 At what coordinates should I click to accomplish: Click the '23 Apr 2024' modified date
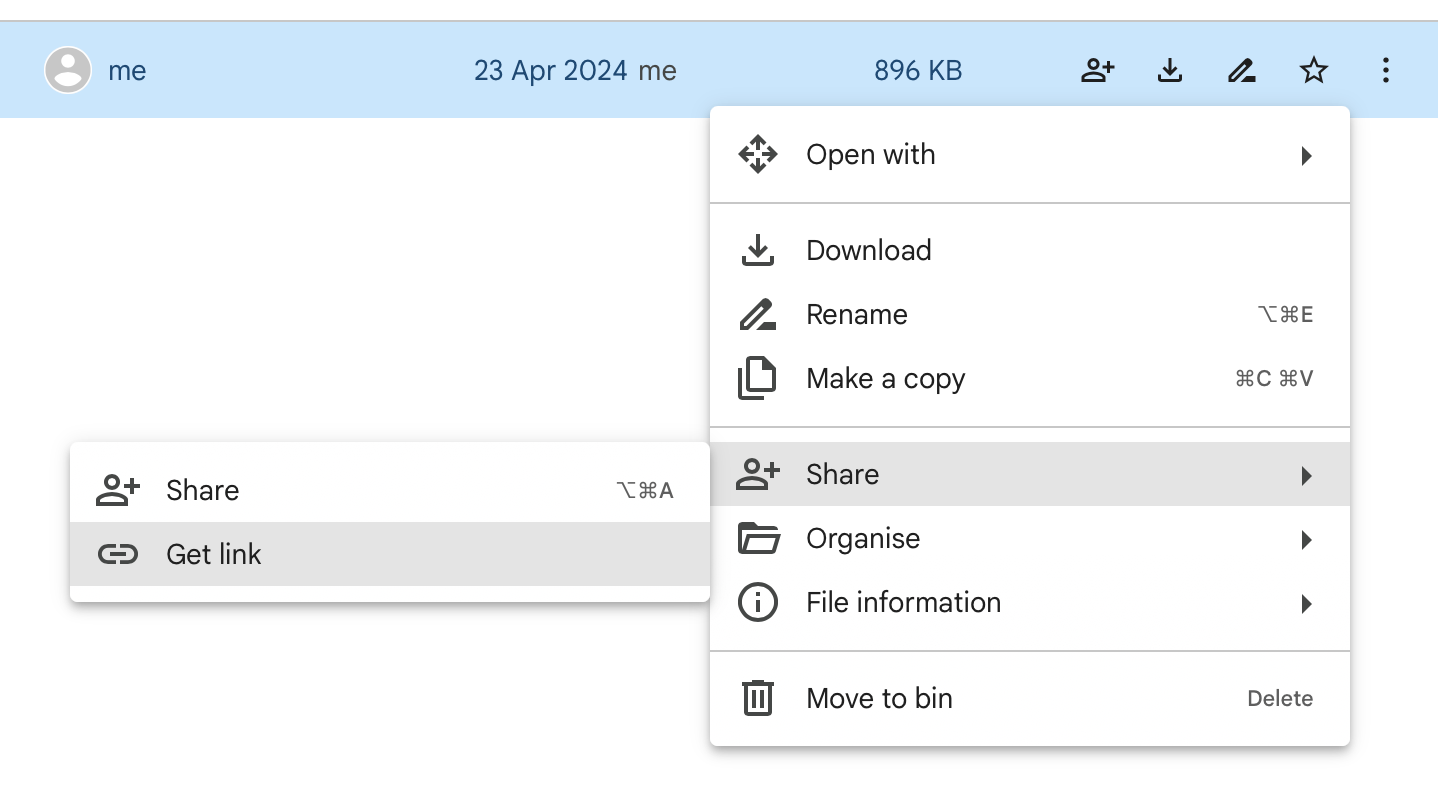(x=551, y=71)
